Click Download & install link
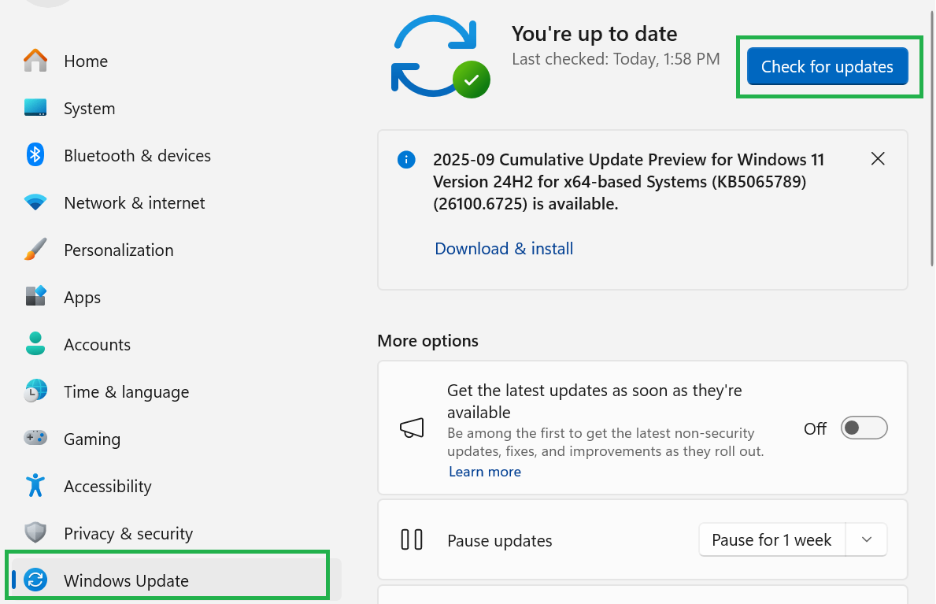Screen dimensions: 936x604 click(x=504, y=248)
